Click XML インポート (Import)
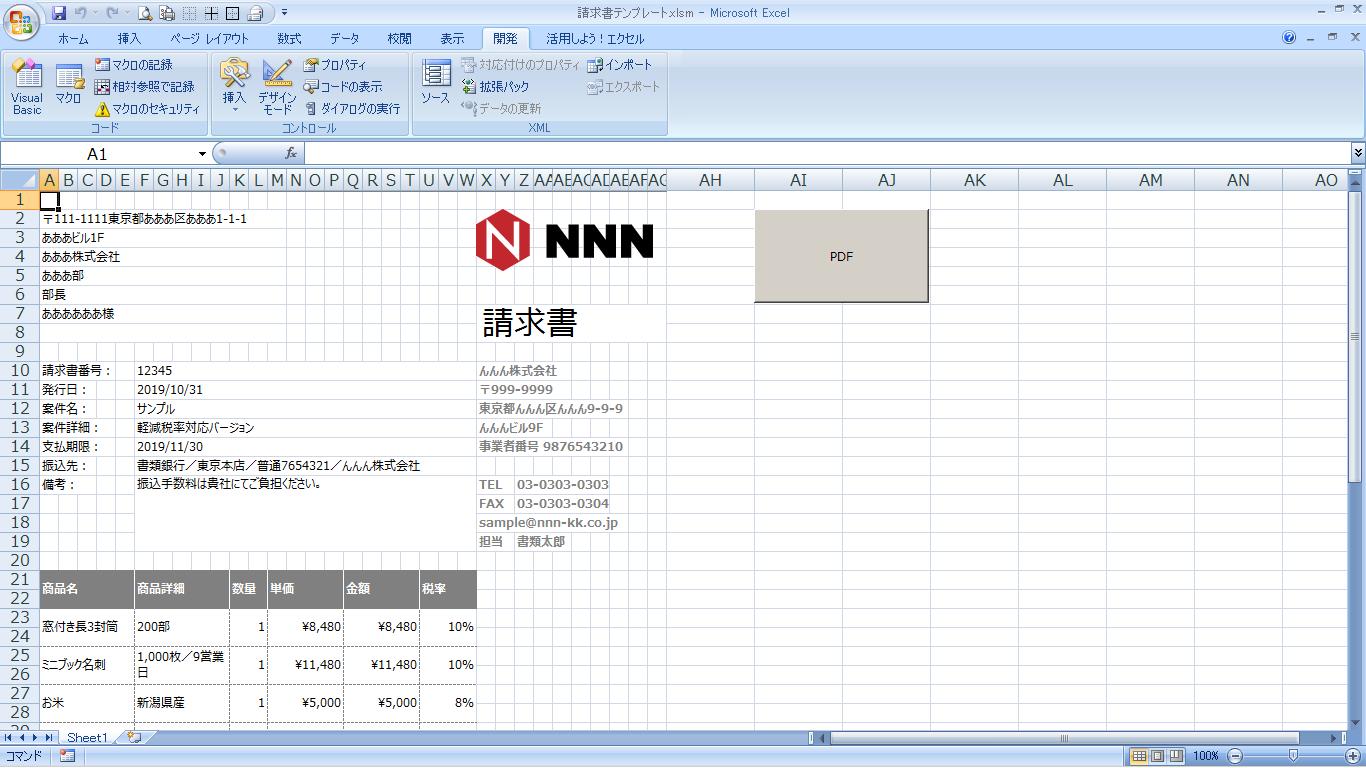The width and height of the screenshot is (1366, 768). click(x=619, y=65)
